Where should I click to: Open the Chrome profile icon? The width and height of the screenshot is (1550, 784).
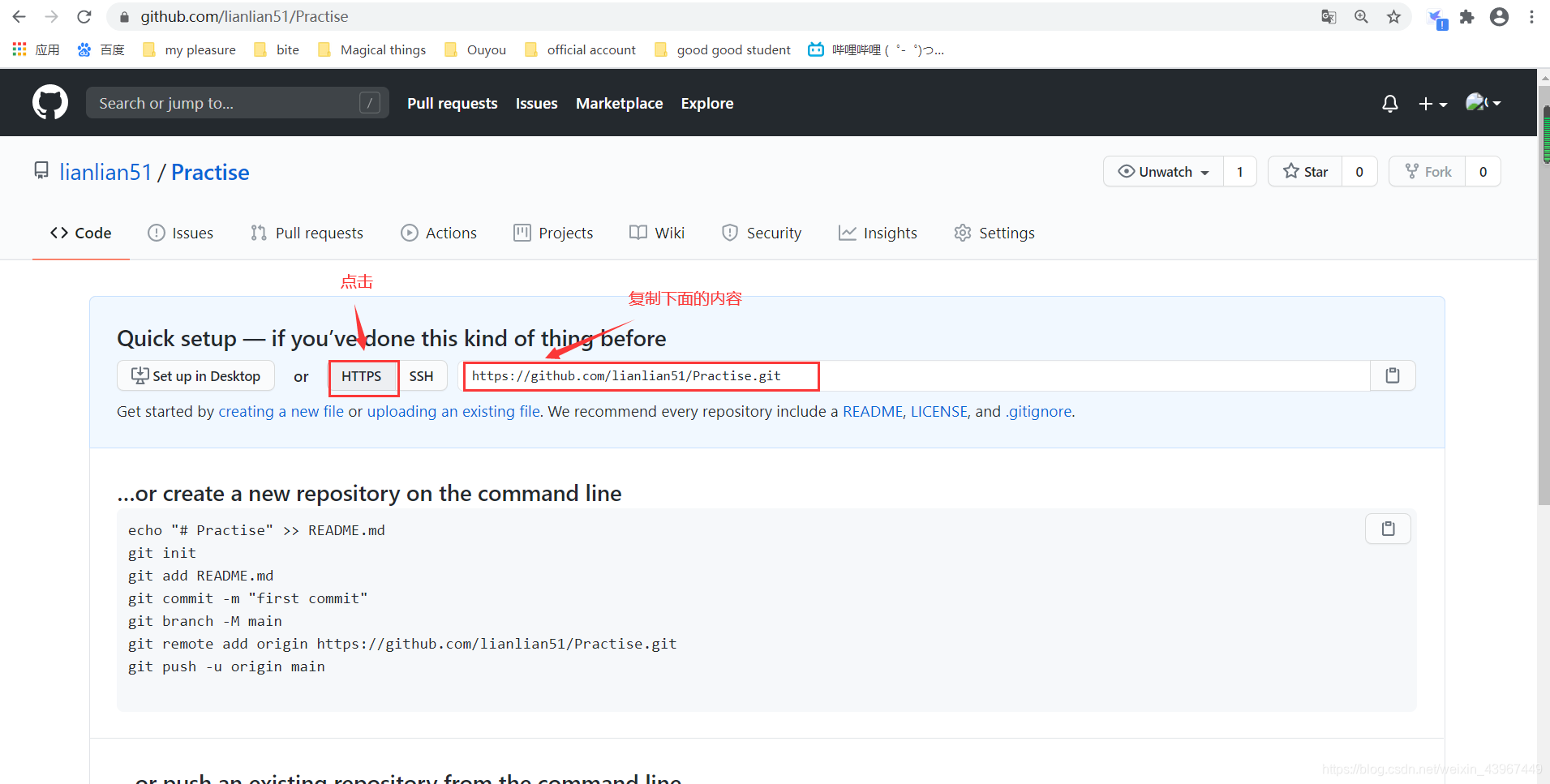[1499, 16]
